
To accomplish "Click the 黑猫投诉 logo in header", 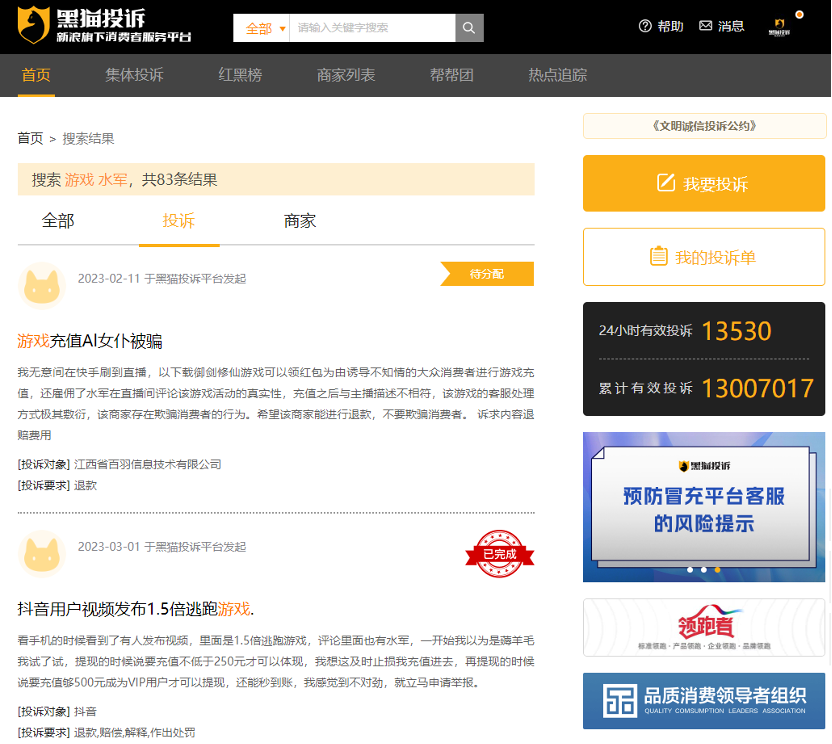I will 104,25.
